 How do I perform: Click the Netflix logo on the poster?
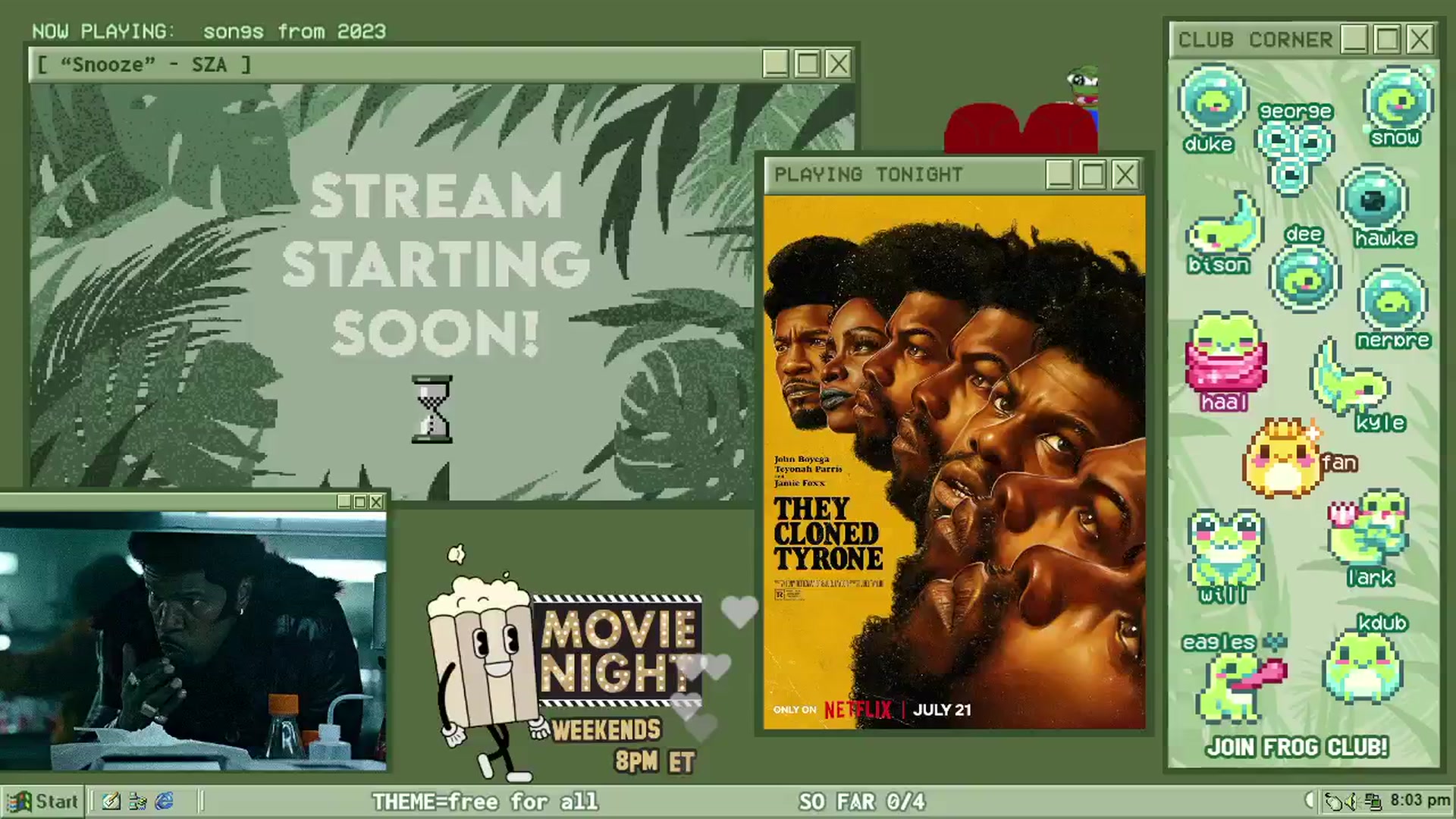click(858, 711)
